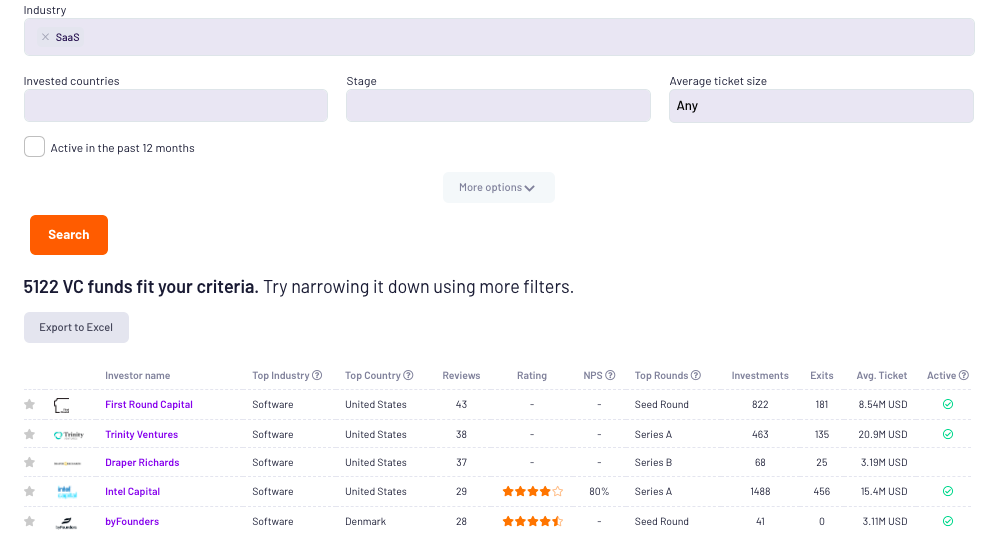This screenshot has height=535, width=1000.
Task: Click Top Industry column header text
Action: (281, 376)
